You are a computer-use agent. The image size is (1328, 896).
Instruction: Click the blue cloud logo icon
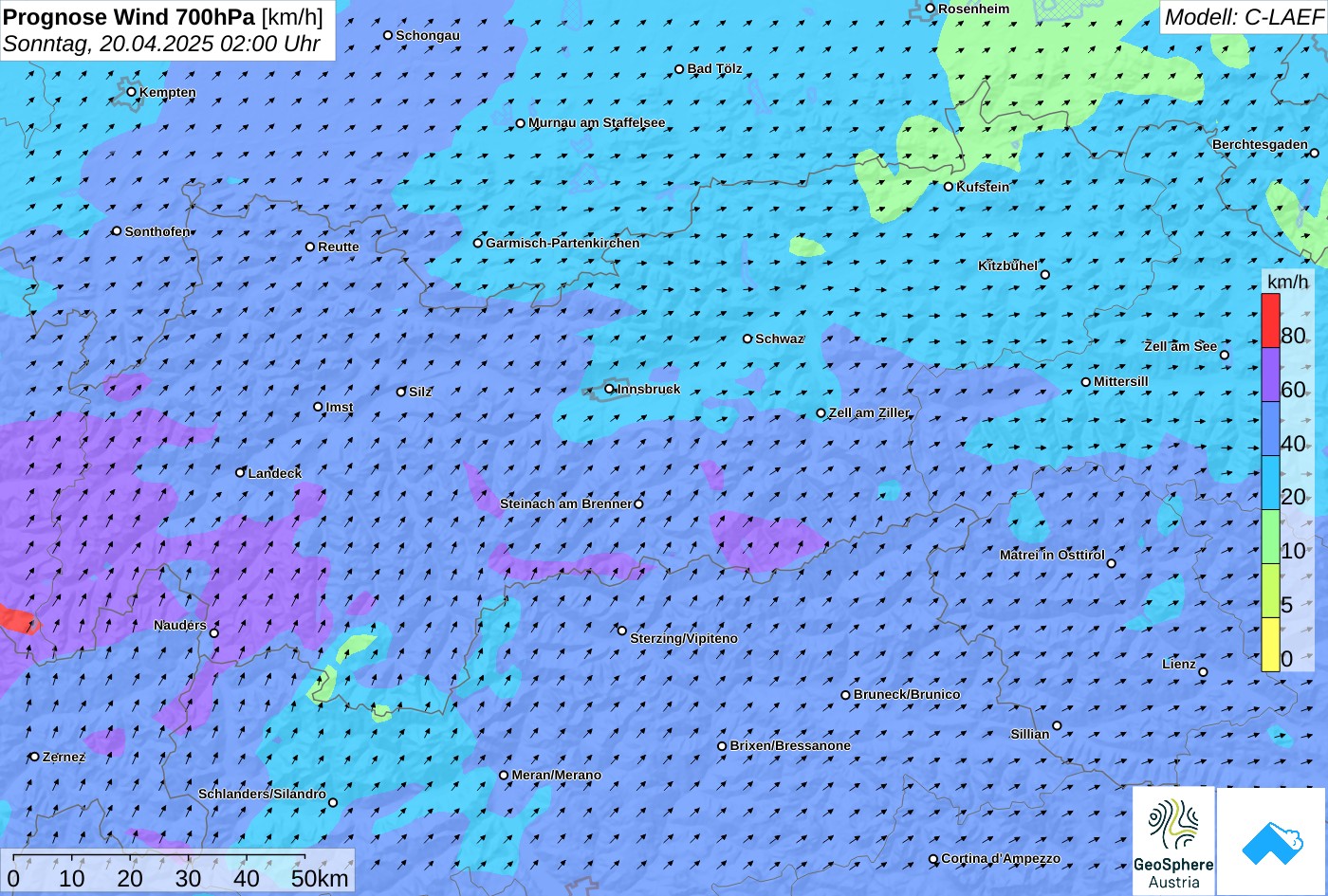(1272, 842)
